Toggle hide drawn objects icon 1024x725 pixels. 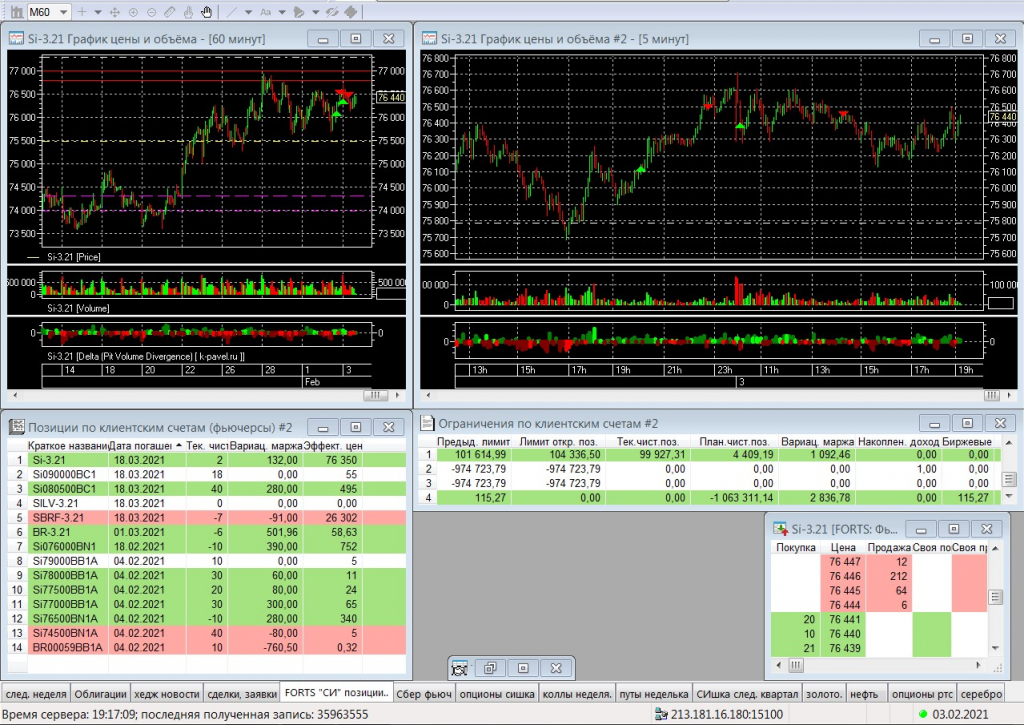pos(332,12)
